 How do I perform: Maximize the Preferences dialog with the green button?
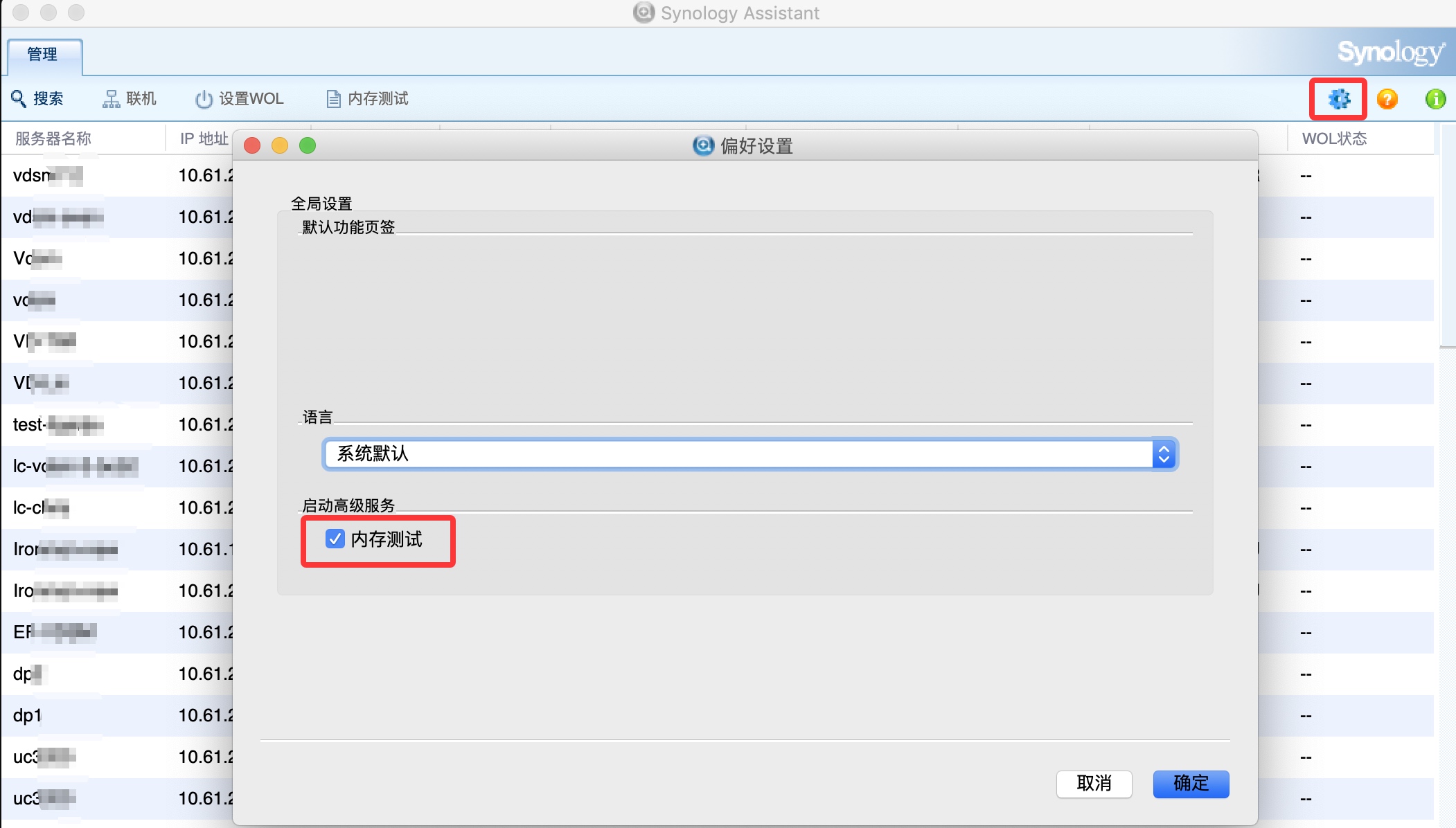pos(308,145)
